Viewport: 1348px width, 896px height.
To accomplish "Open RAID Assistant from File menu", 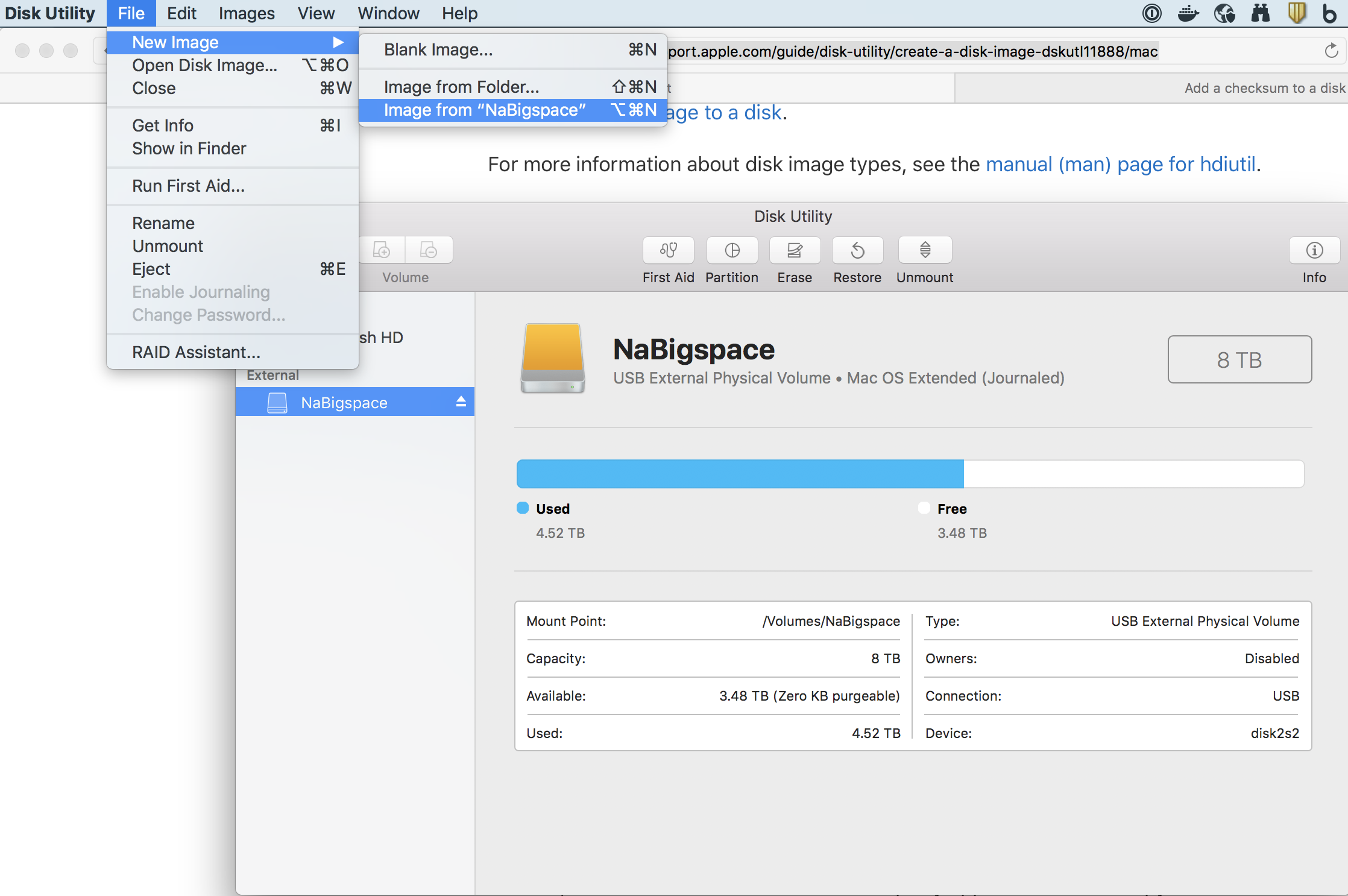I will click(233, 352).
